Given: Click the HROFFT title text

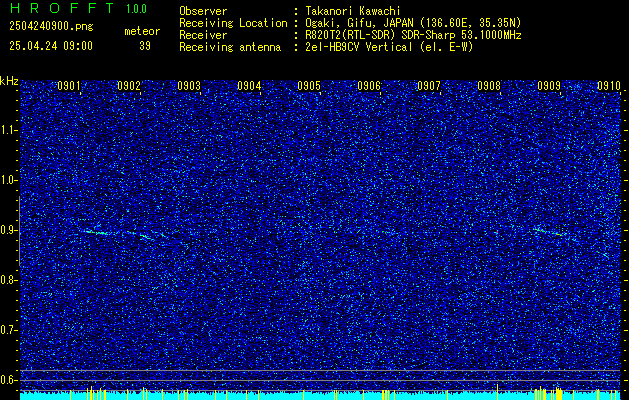Looking at the screenshot, I should pos(62,8).
